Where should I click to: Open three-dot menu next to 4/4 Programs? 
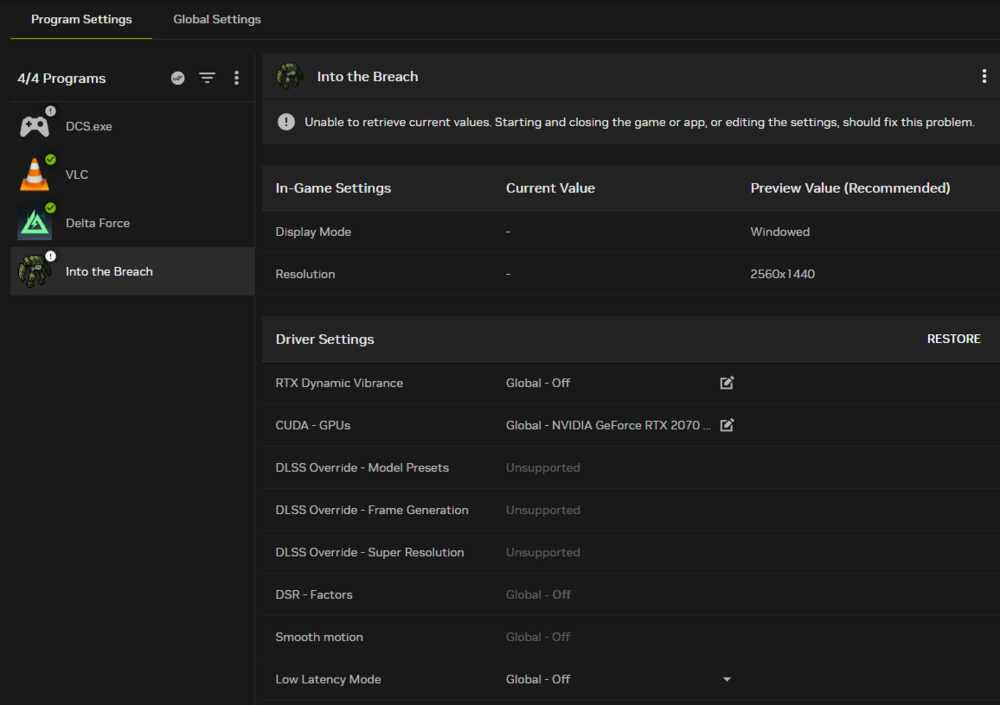[x=236, y=78]
